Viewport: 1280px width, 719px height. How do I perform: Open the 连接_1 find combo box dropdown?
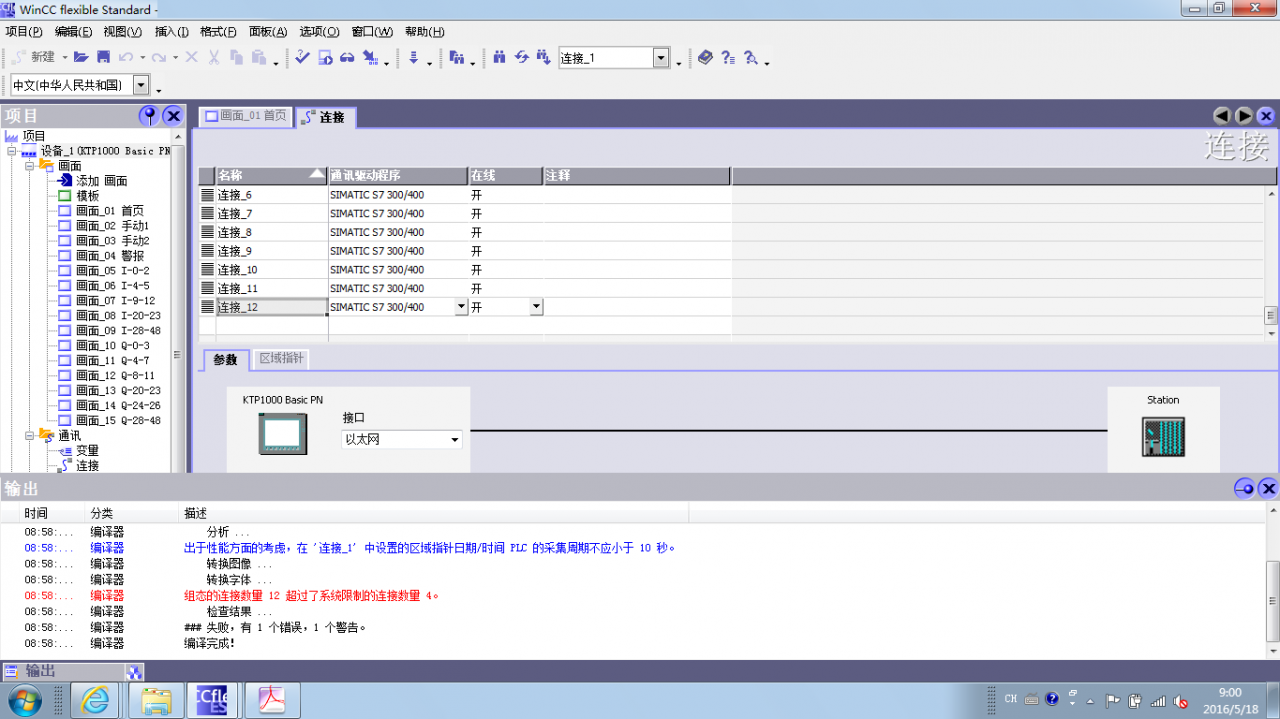(661, 58)
